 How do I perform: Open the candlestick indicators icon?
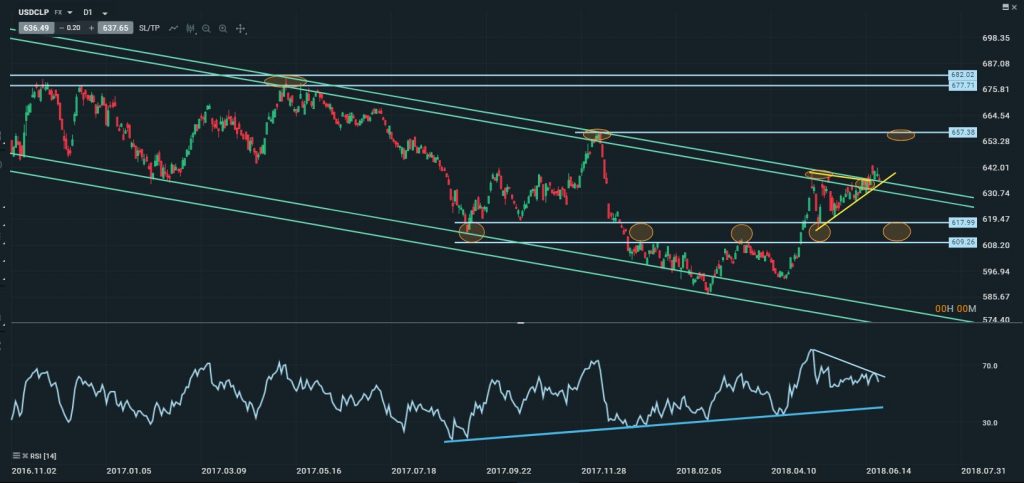[x=190, y=29]
